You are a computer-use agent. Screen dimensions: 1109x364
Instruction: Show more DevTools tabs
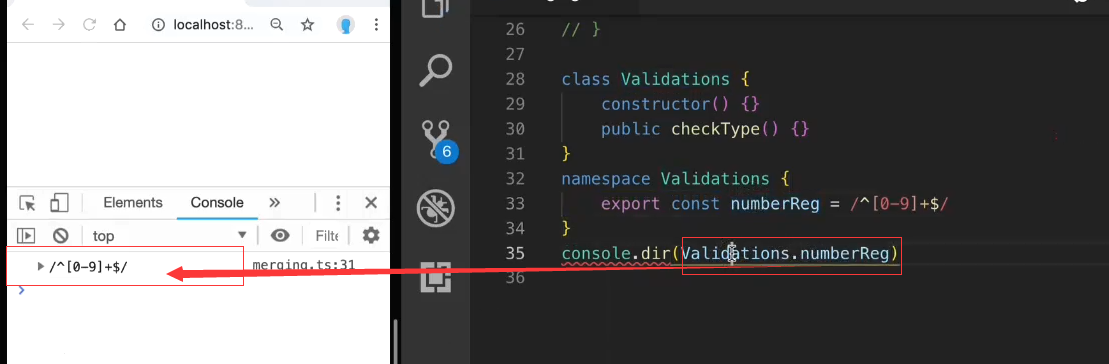(275, 203)
